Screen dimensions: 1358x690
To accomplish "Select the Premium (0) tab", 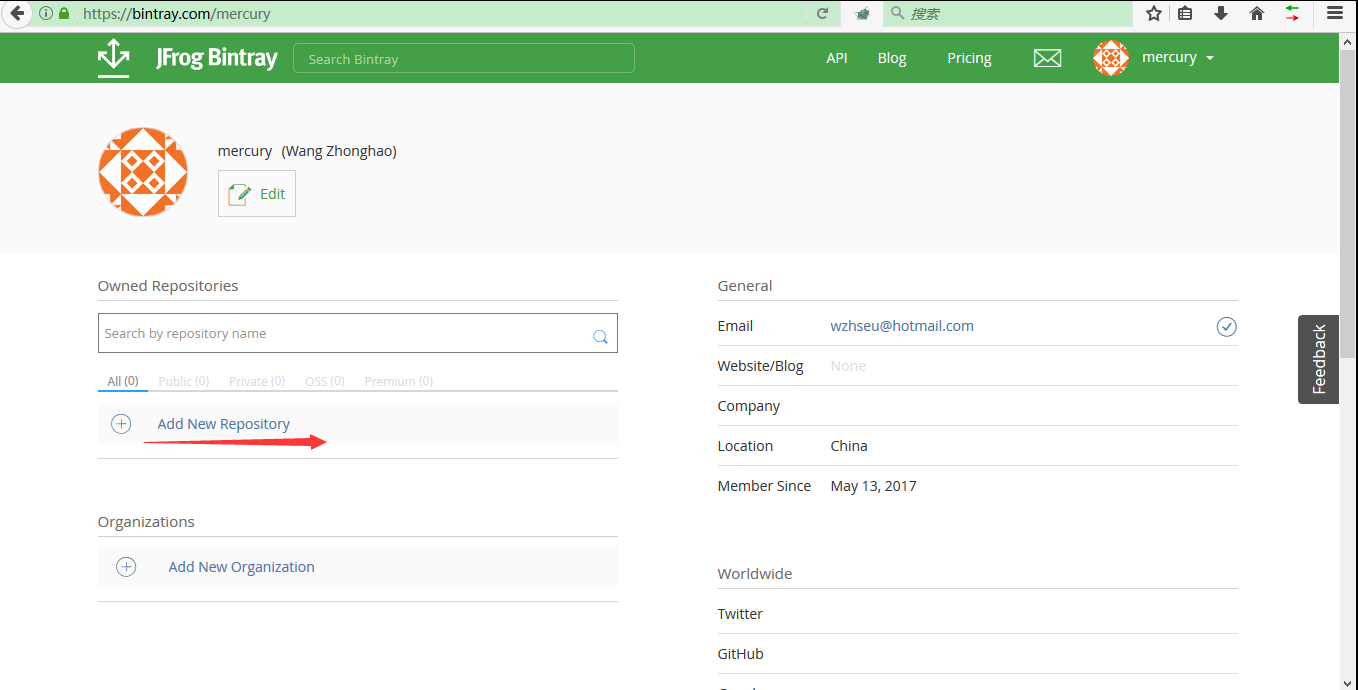I will click(399, 381).
